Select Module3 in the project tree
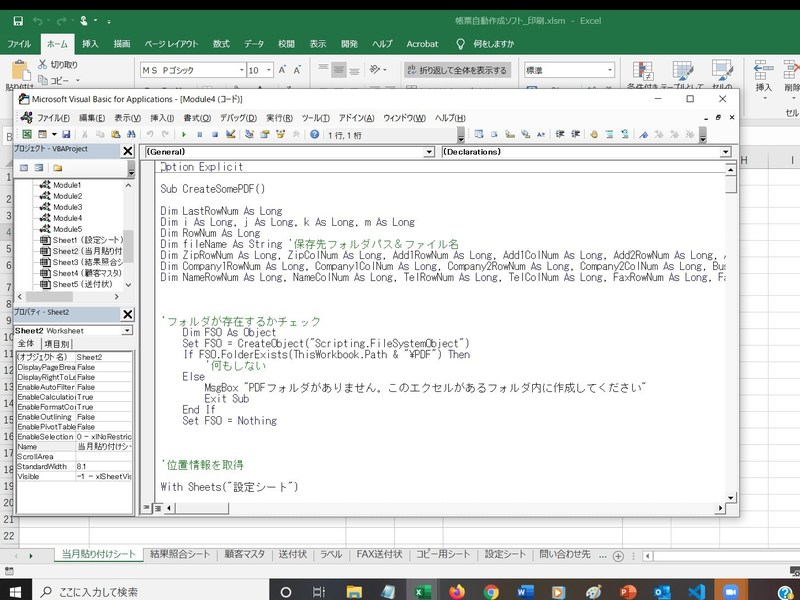This screenshot has height=600, width=800. (x=67, y=207)
